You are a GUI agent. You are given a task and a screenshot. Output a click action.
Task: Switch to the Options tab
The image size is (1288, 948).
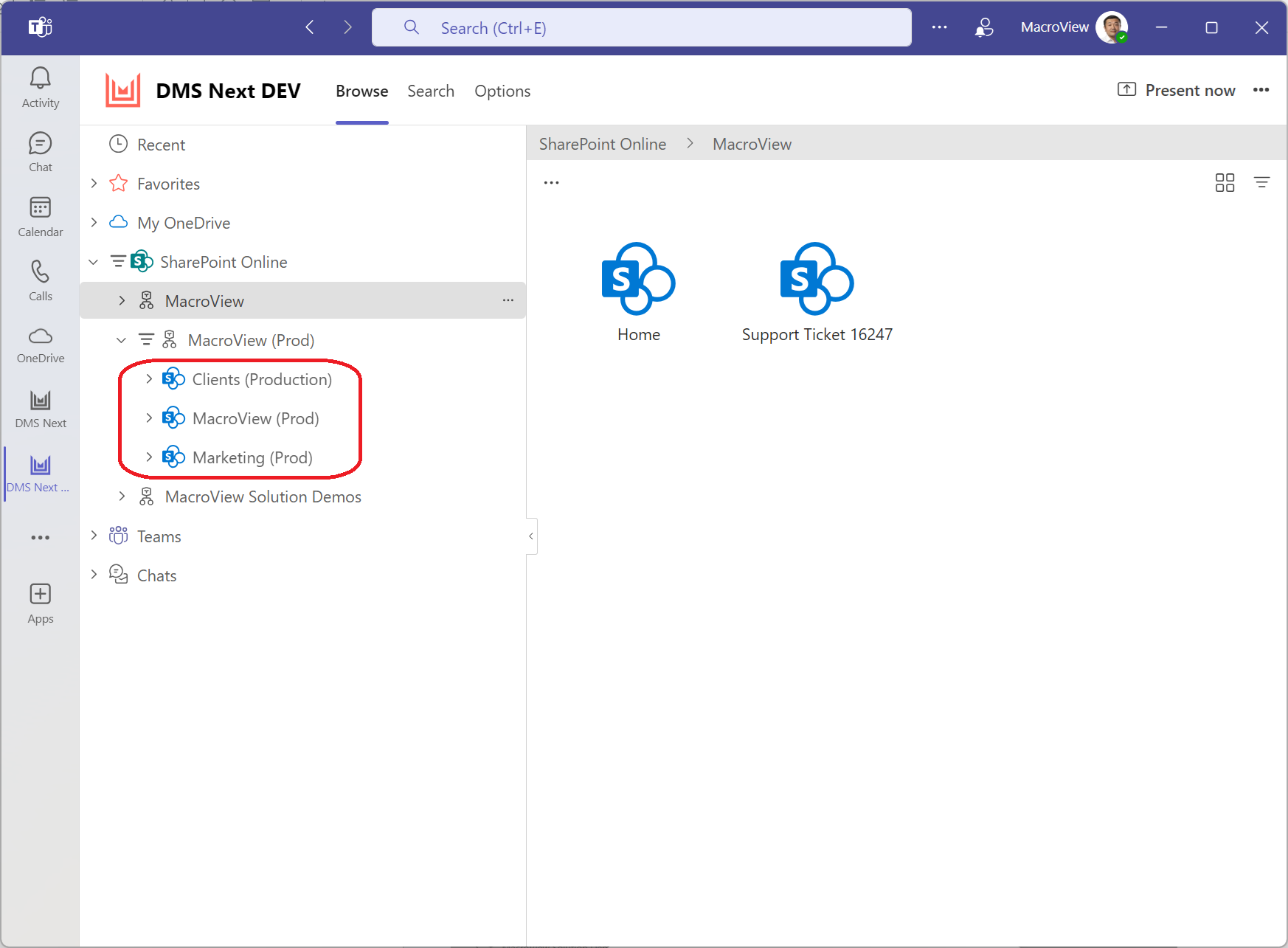tap(502, 91)
